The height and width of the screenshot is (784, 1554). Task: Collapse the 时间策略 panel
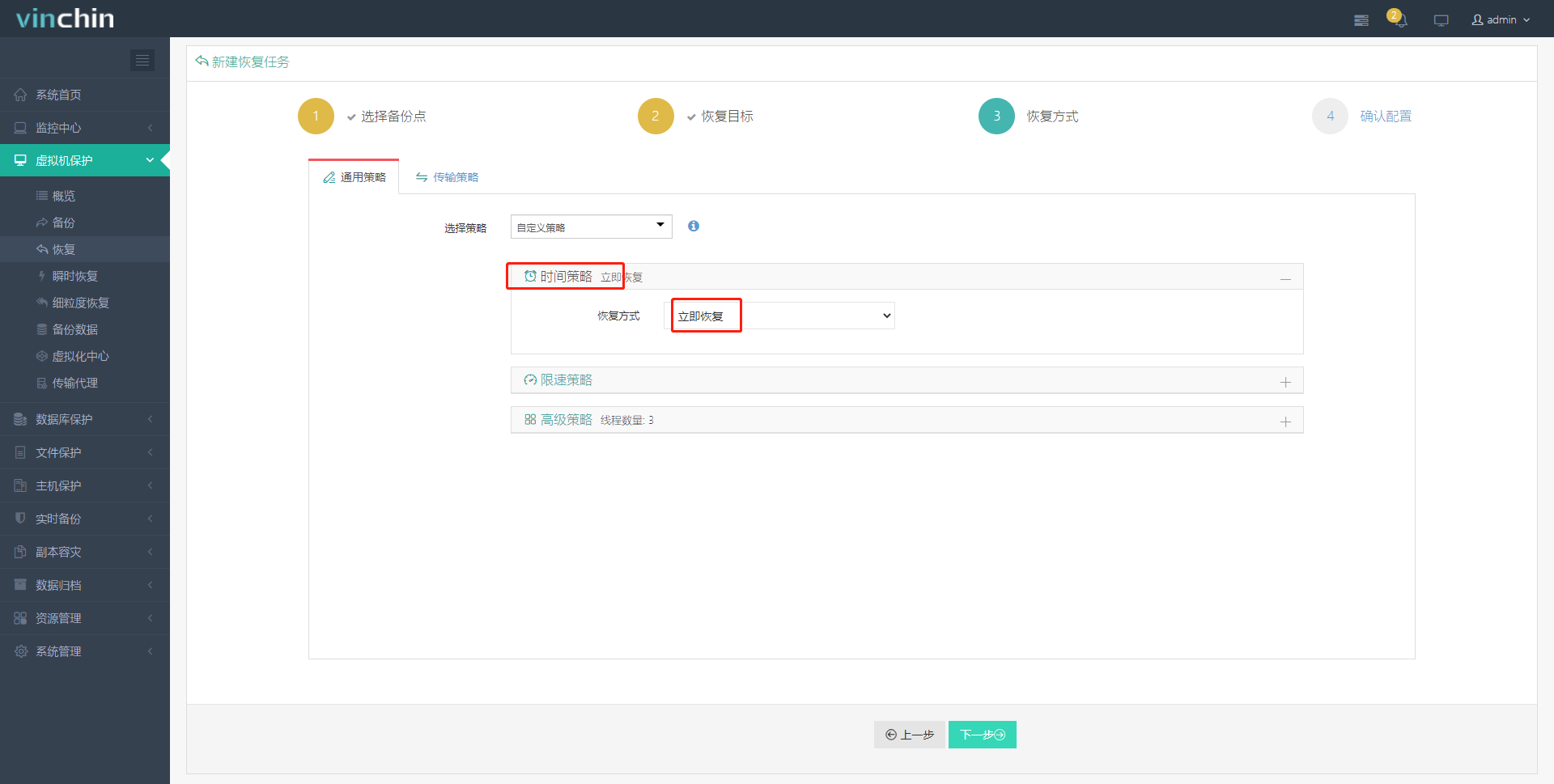1285,276
